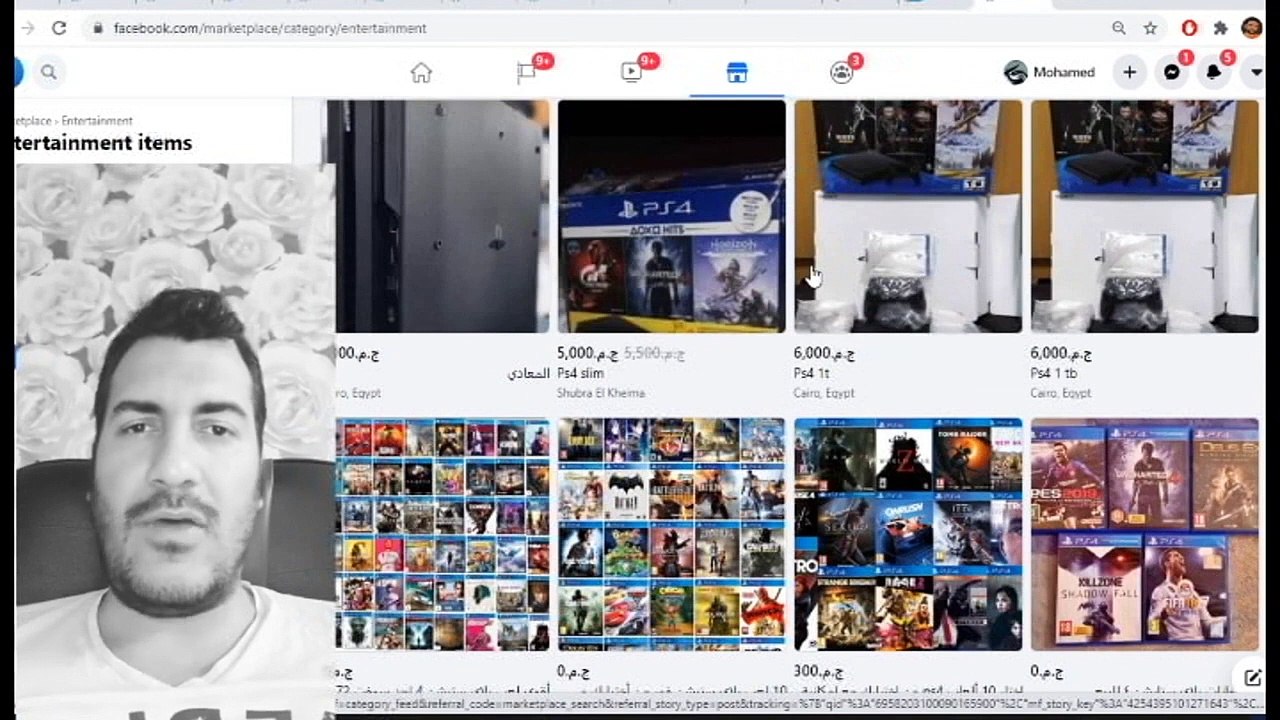Click the Ps4 slim title text
Screen dimensions: 1280x720
(x=581, y=373)
